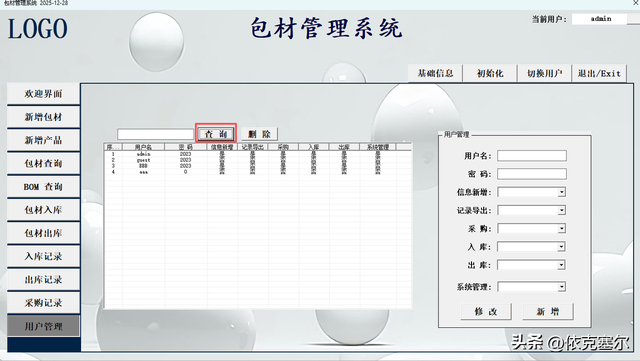
Task: Click the 采购 column header
Action: [283, 147]
